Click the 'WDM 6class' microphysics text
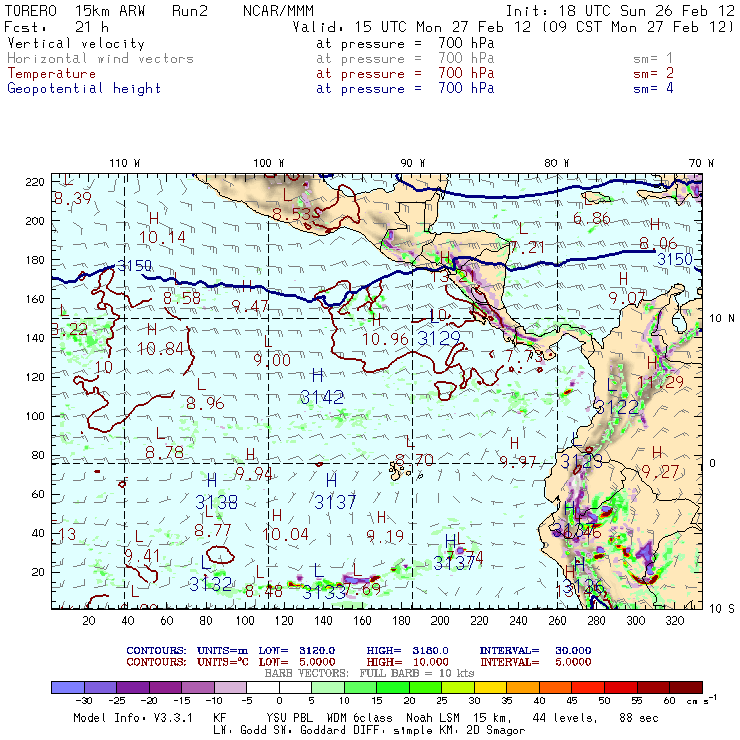Image resolution: width=740 pixels, height=740 pixels. 359,718
